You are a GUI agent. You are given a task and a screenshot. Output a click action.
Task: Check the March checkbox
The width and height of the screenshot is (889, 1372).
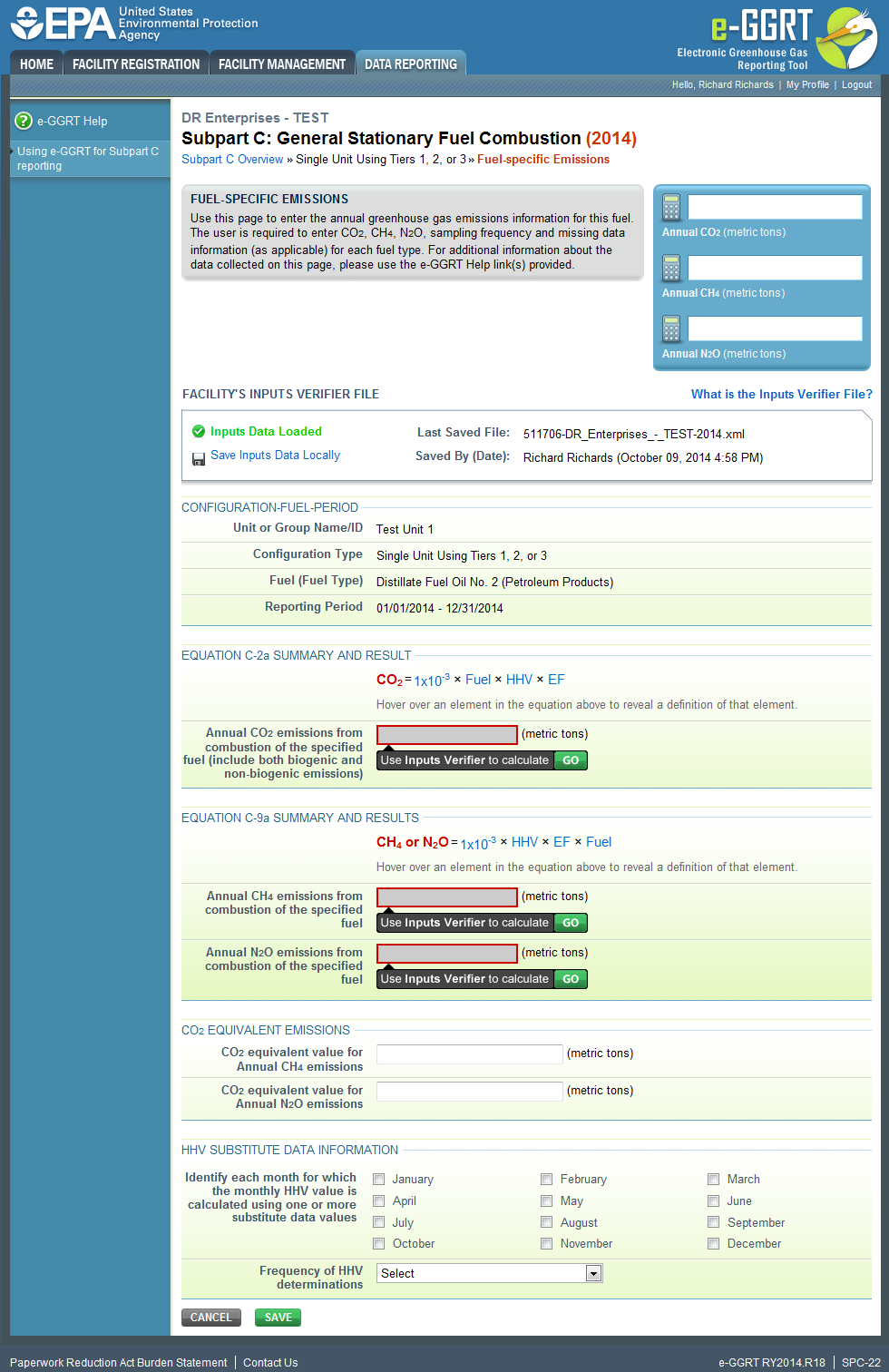coord(714,1180)
